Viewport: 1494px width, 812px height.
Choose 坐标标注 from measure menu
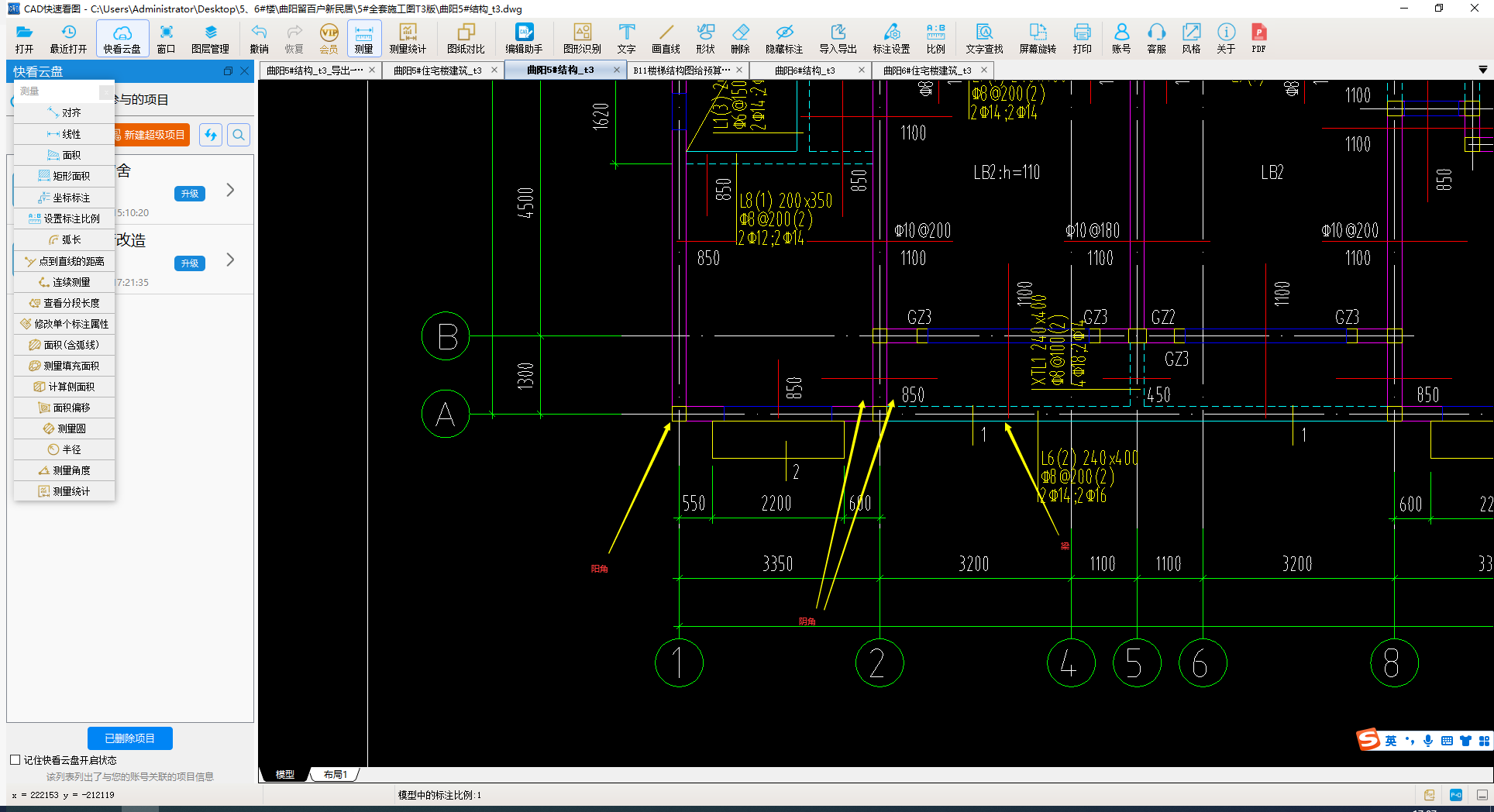pos(64,198)
